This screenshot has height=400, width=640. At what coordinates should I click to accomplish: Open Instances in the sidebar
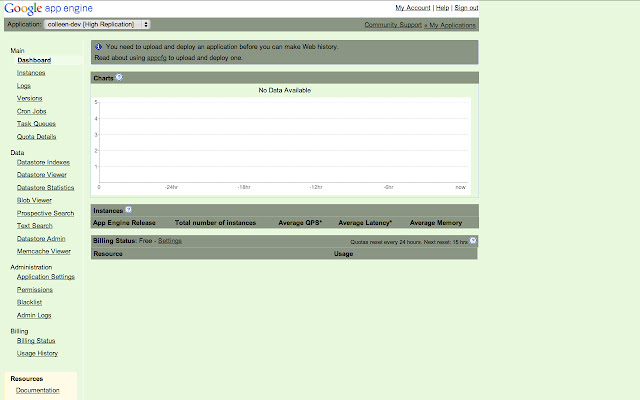tap(31, 73)
